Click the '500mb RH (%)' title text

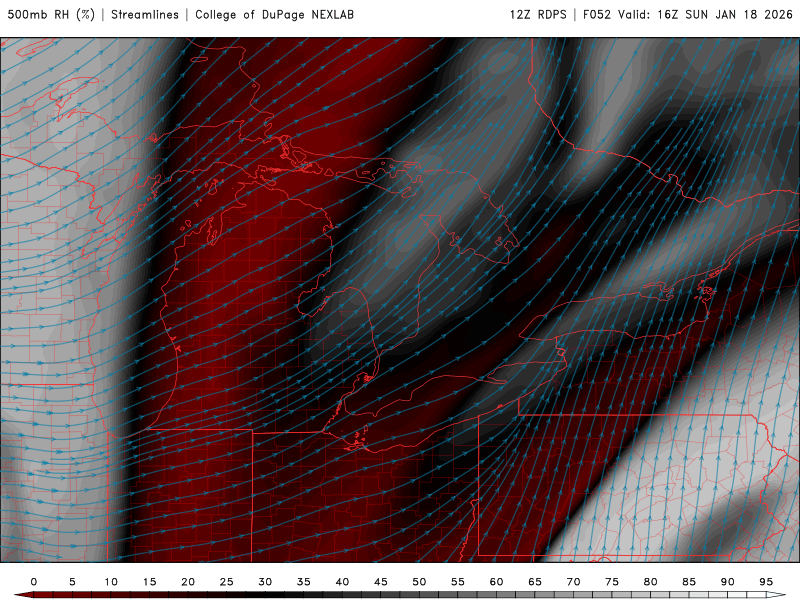(x=51, y=14)
